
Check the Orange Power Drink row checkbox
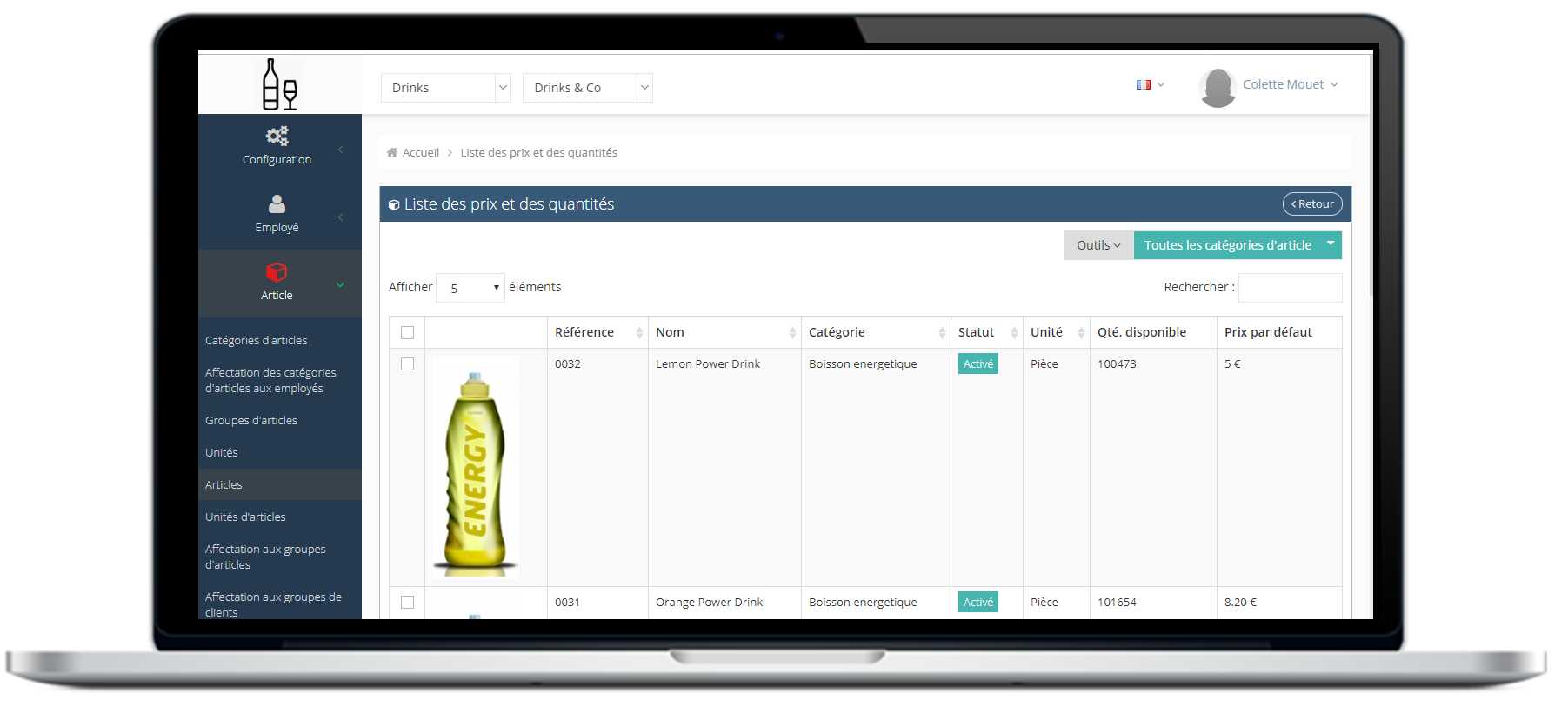click(407, 602)
